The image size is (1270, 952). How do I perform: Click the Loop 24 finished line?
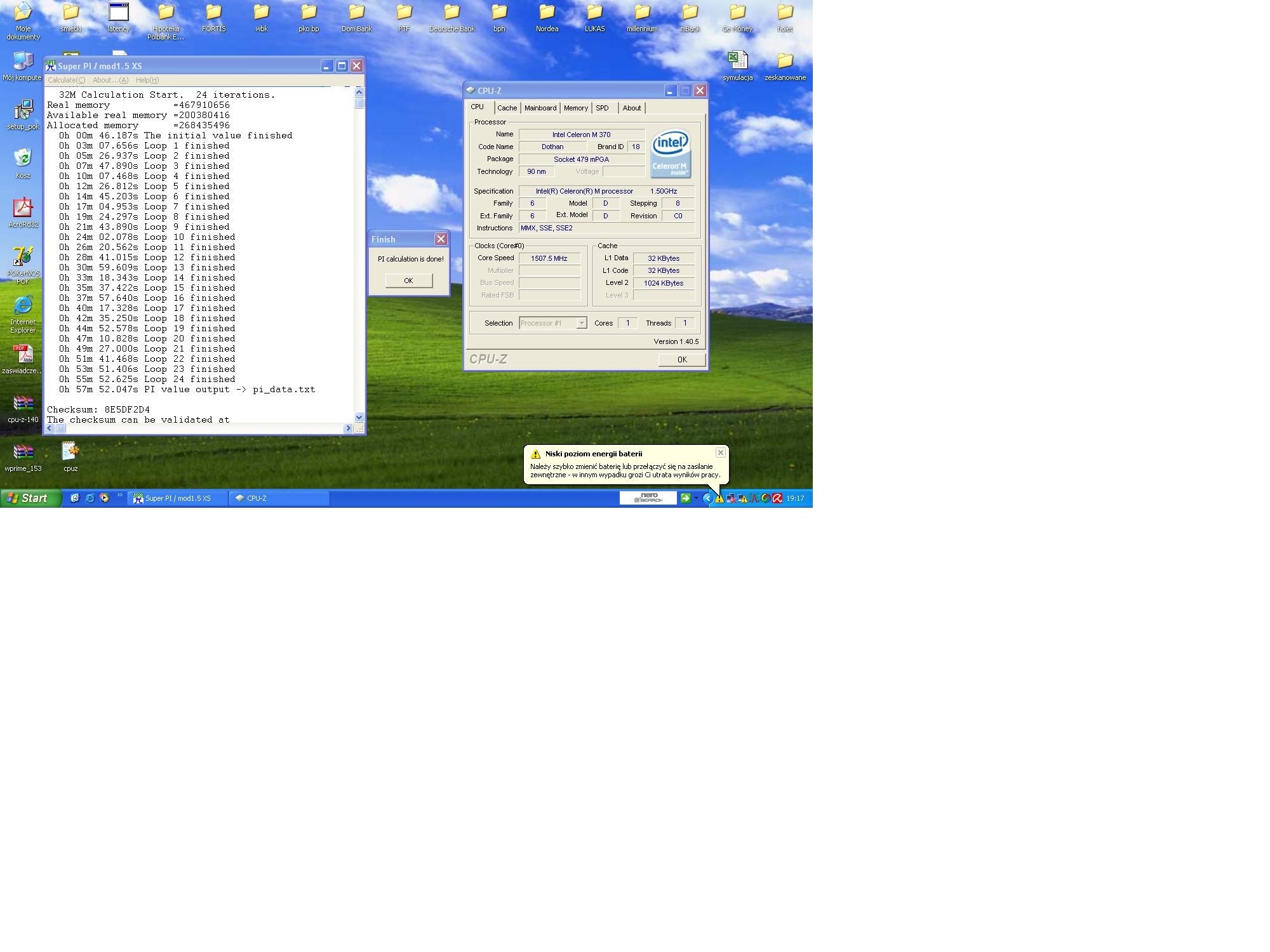(147, 380)
